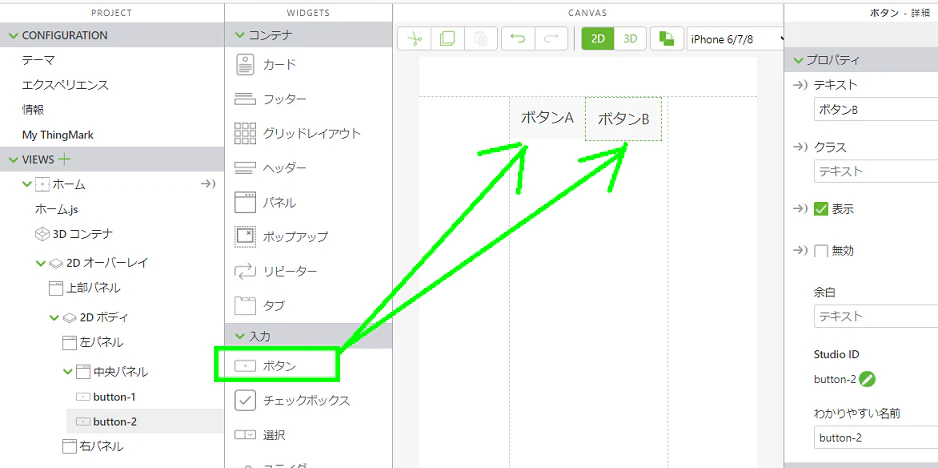The image size is (938, 468).
Task: Click the Cut scissors toolbar icon
Action: pyautogui.click(x=414, y=39)
